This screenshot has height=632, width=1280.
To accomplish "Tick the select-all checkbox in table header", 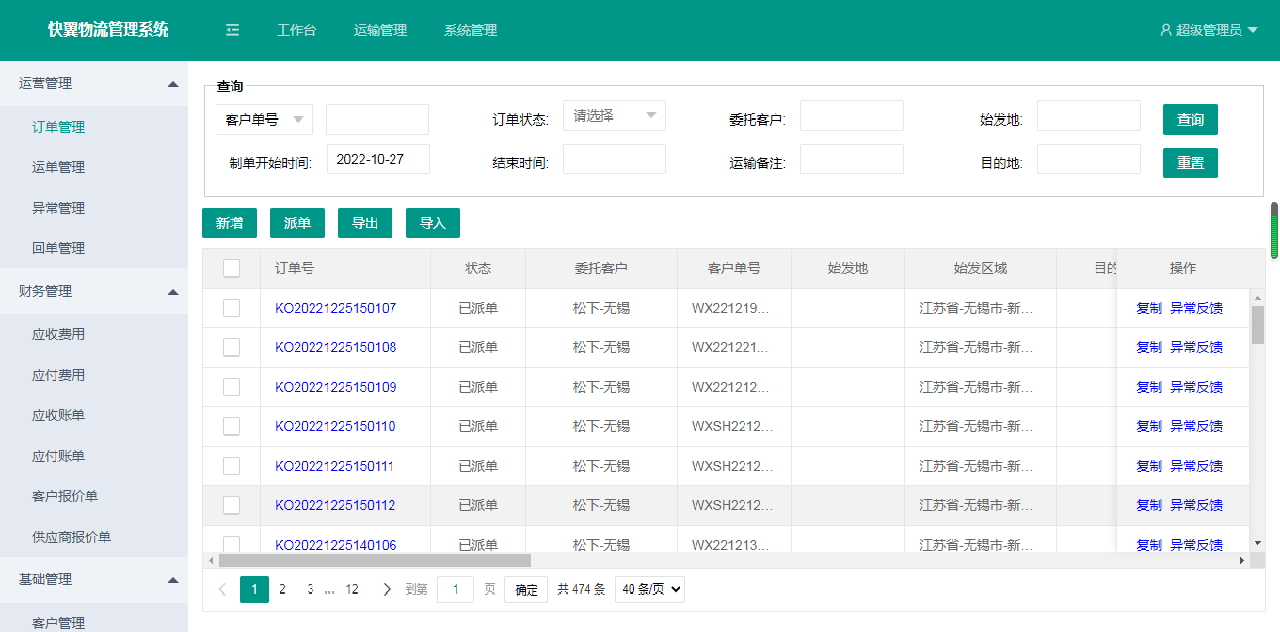I will coord(231,268).
